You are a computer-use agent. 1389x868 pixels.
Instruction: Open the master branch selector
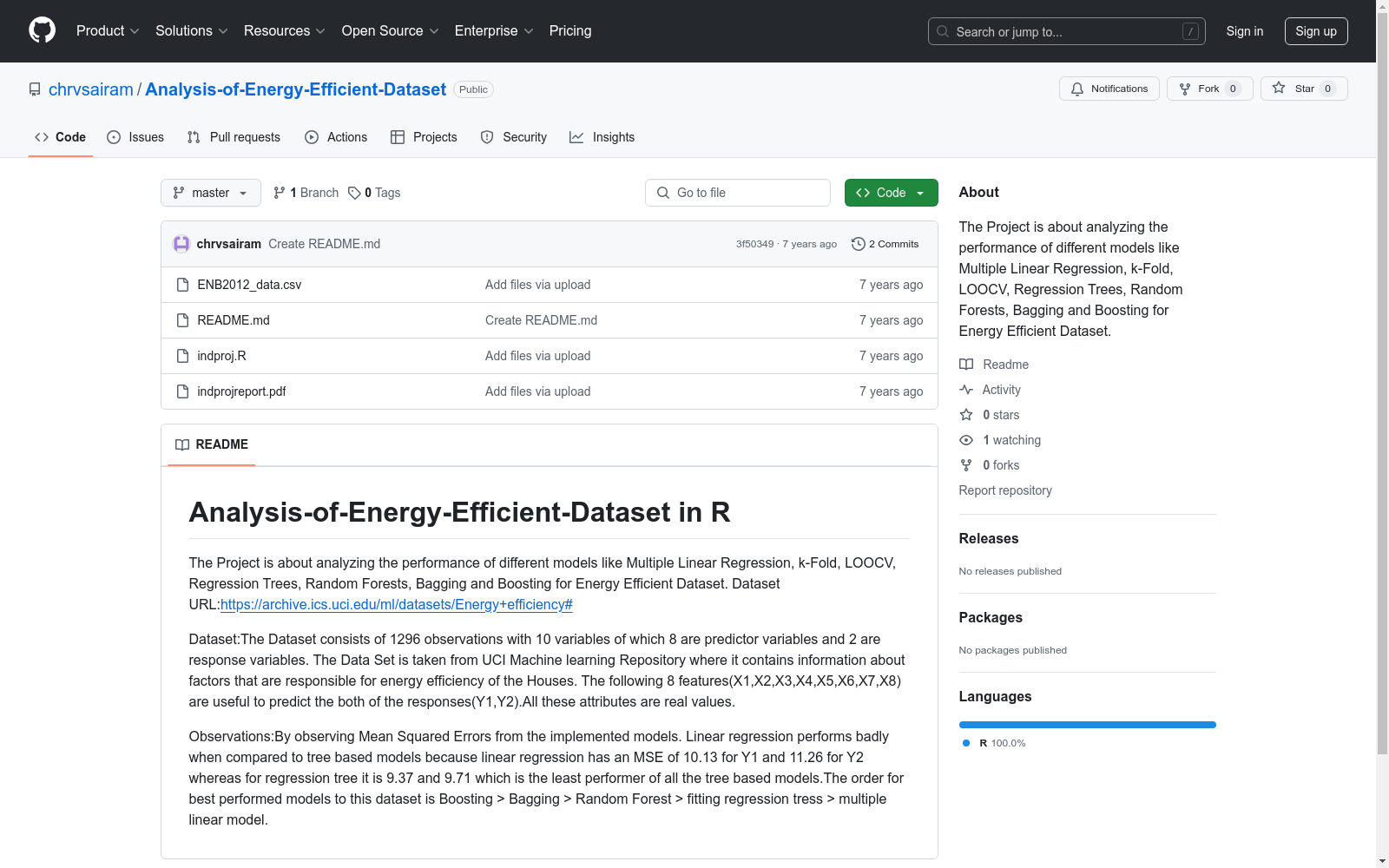click(x=211, y=193)
